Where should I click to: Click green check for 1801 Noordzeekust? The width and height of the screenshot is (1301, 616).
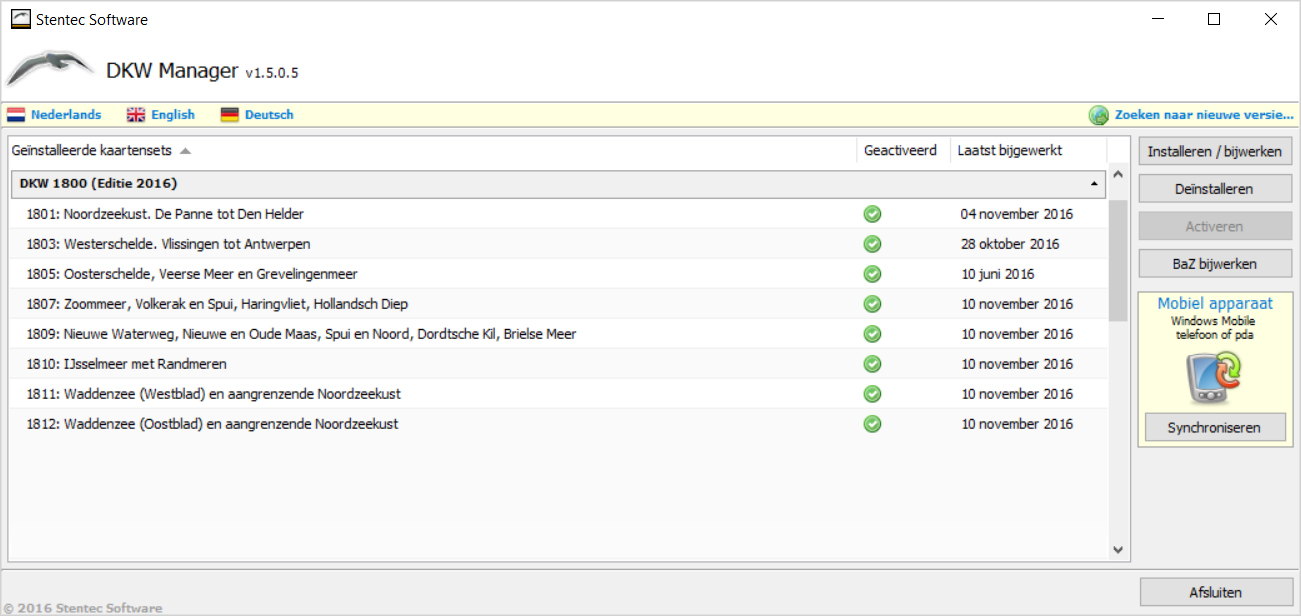872,214
